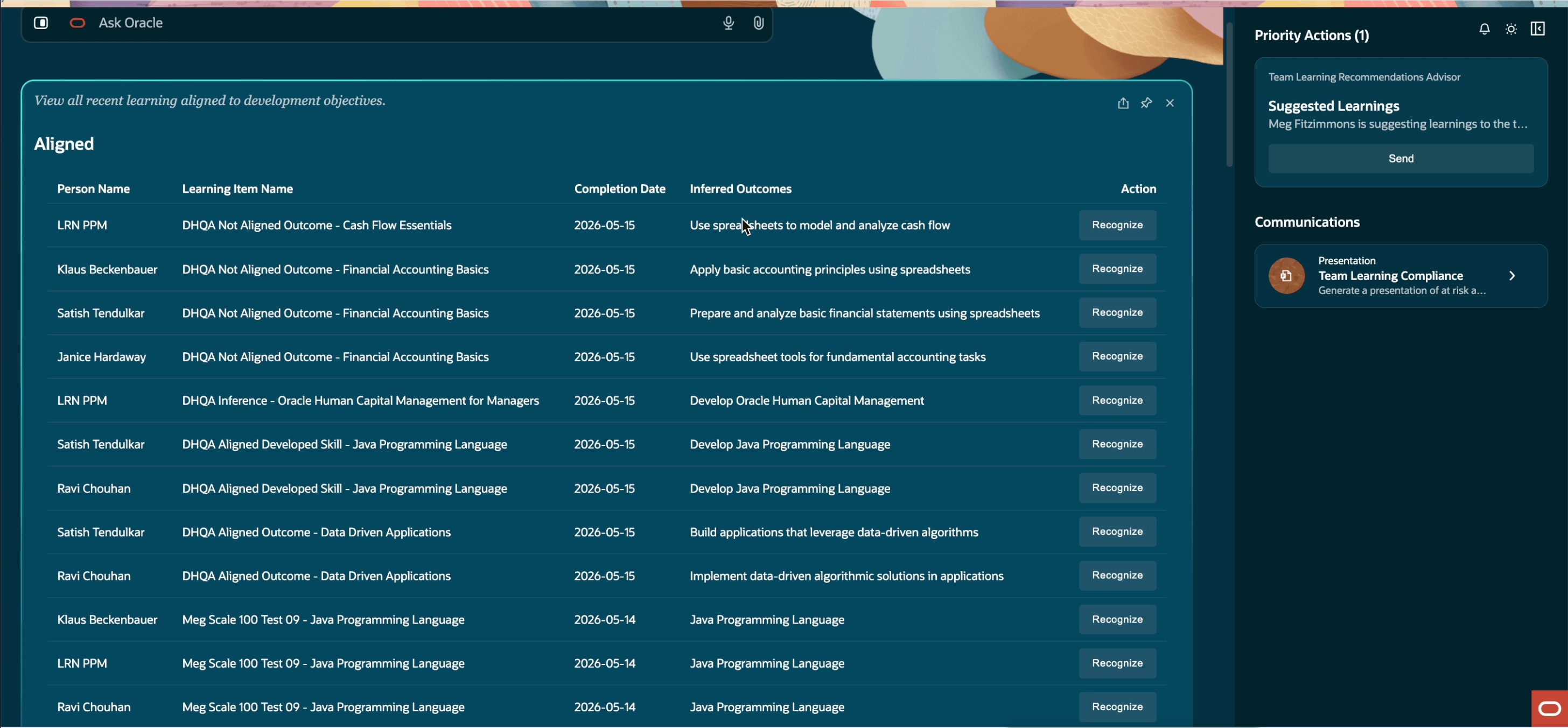Open the Suggested Learnings title
Image resolution: width=1568 pixels, height=728 pixels.
pos(1334,106)
